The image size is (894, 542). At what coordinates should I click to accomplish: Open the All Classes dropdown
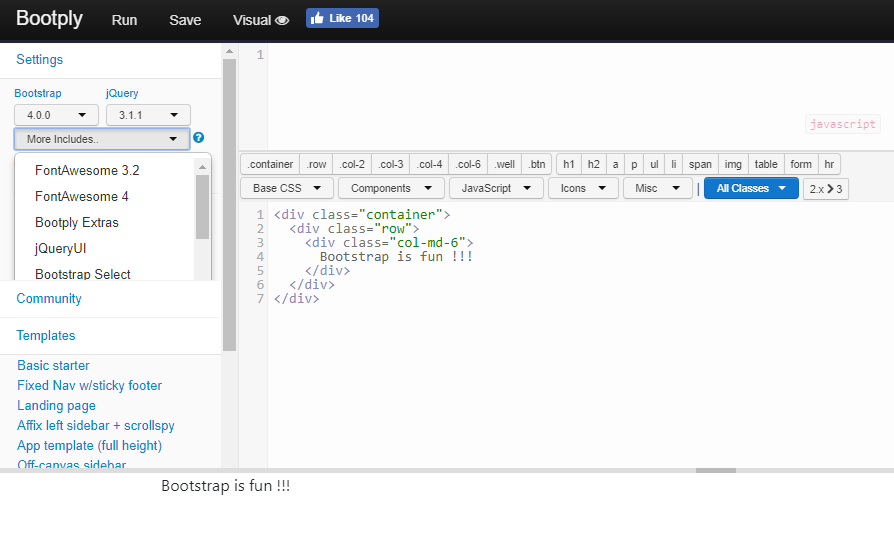pos(751,188)
